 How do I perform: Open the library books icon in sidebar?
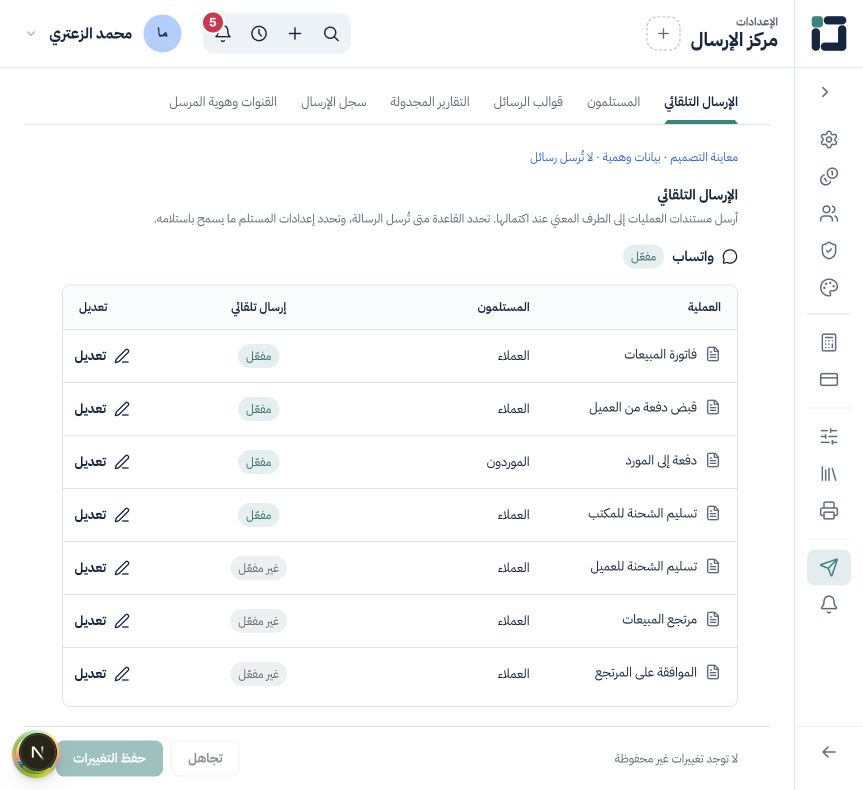coord(828,473)
